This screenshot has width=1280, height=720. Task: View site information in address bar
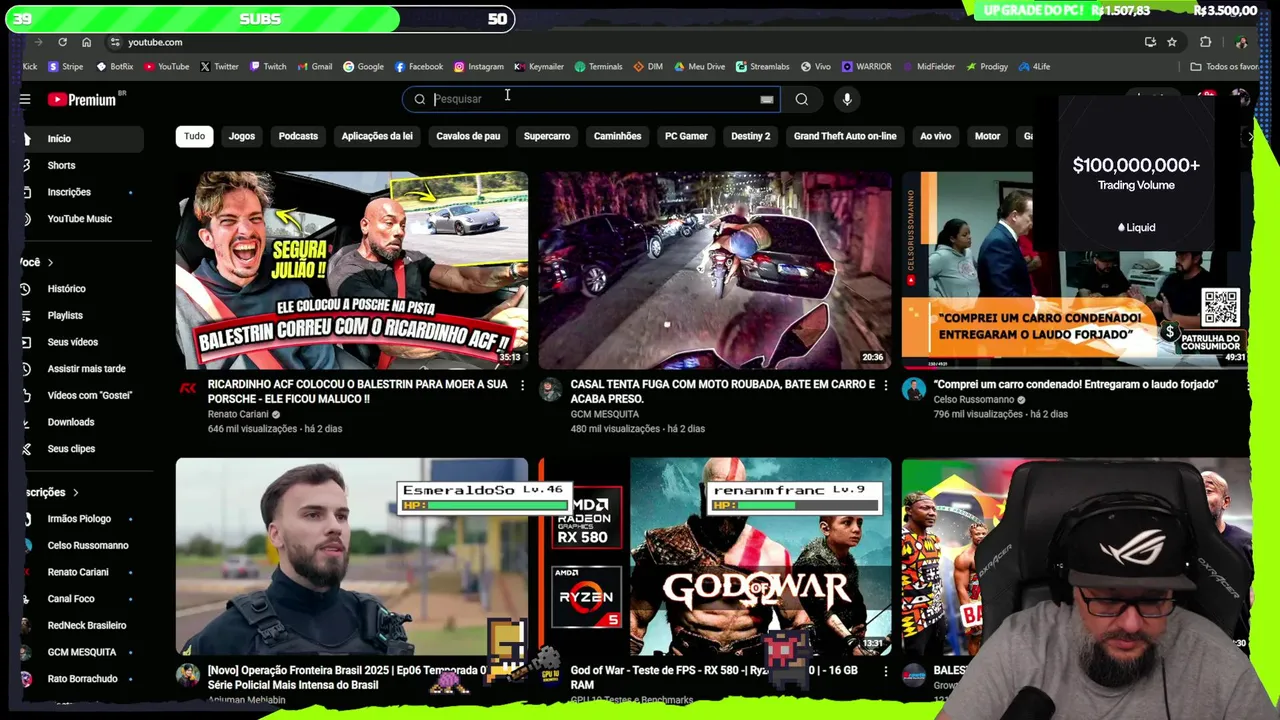click(x=115, y=42)
